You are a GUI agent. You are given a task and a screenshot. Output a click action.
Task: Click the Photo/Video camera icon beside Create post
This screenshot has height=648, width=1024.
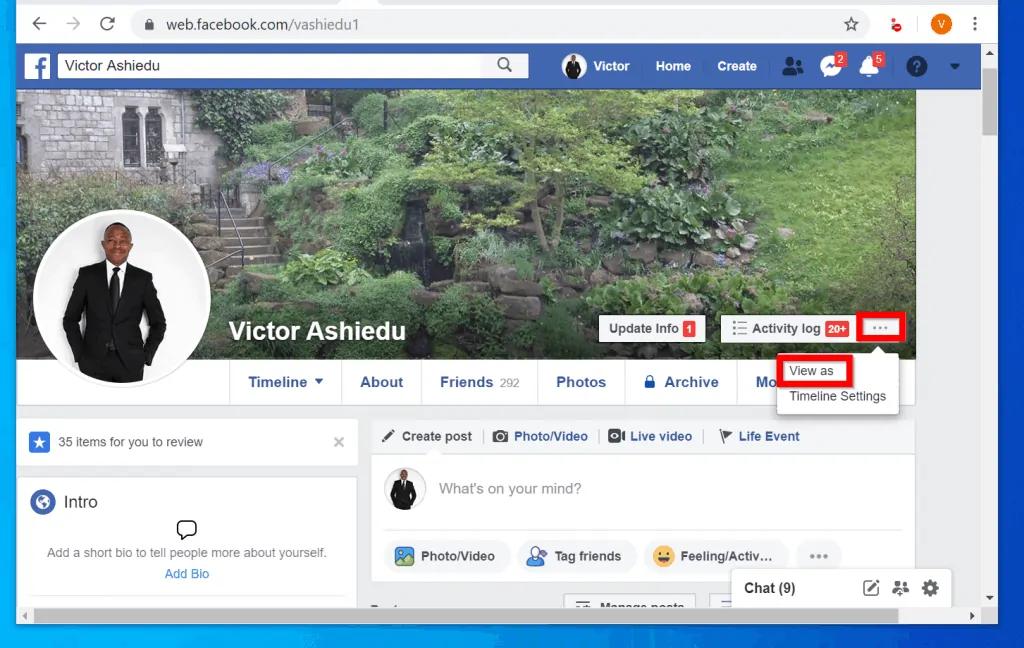pos(500,436)
